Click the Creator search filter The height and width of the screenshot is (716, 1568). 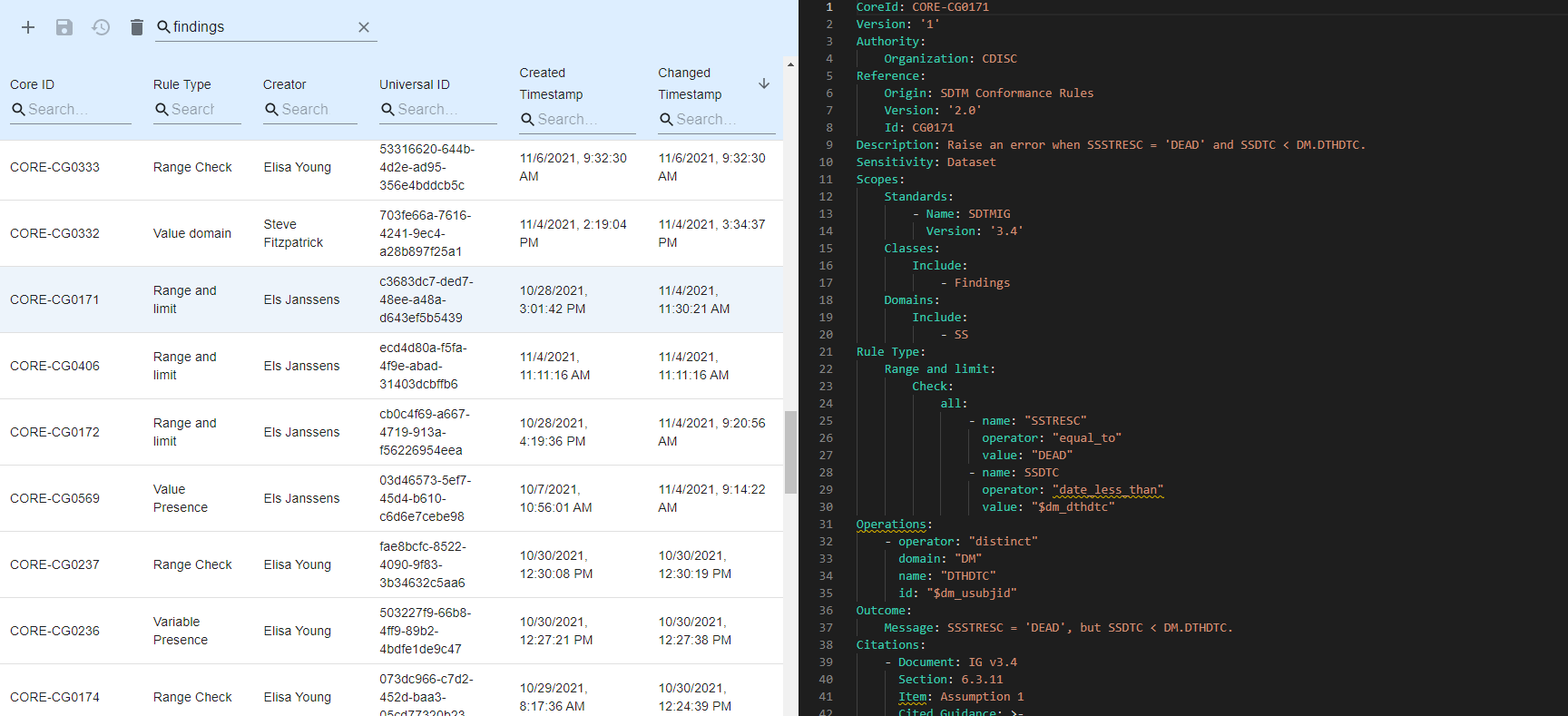[310, 110]
